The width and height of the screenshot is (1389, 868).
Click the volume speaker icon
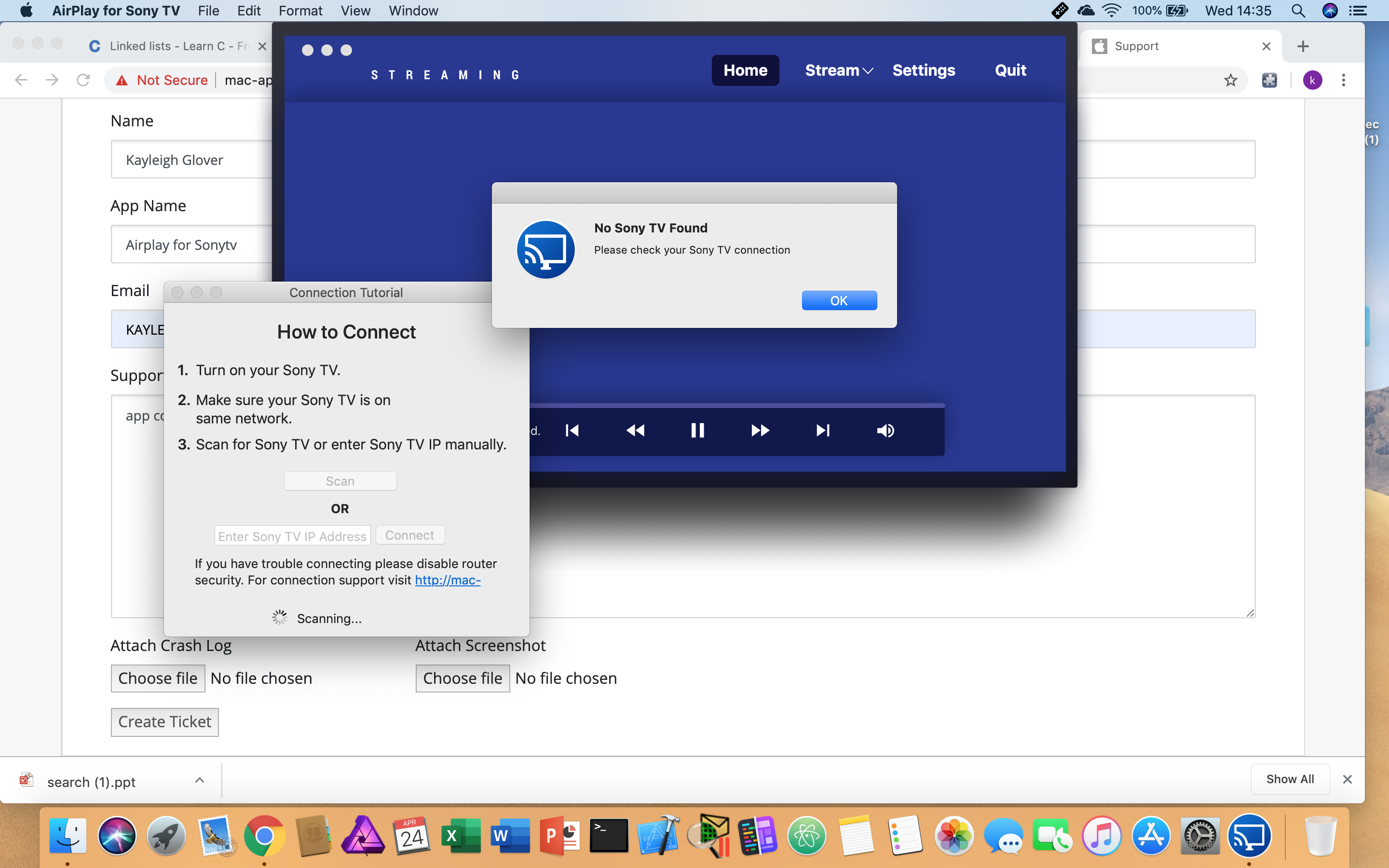(x=885, y=430)
